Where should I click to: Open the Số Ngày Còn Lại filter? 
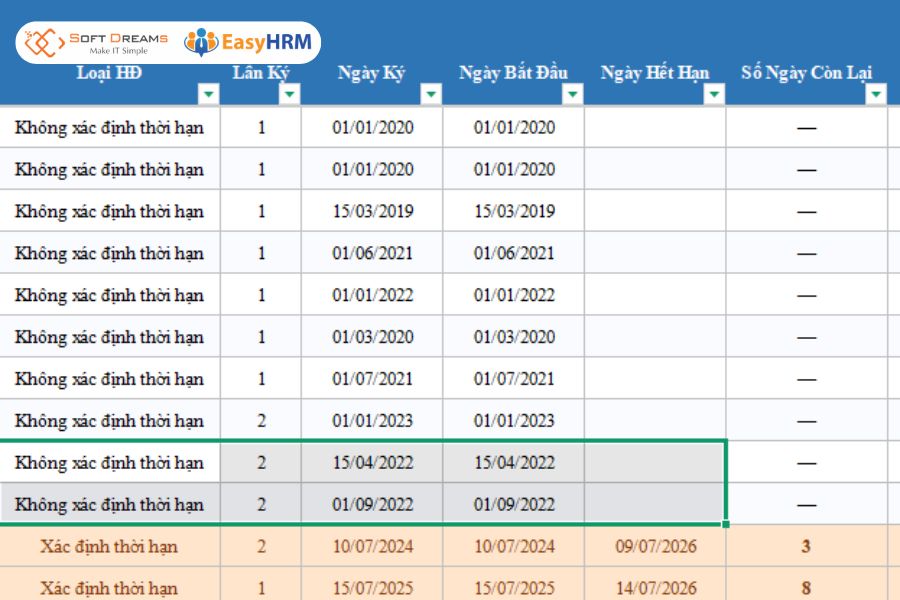click(x=876, y=94)
